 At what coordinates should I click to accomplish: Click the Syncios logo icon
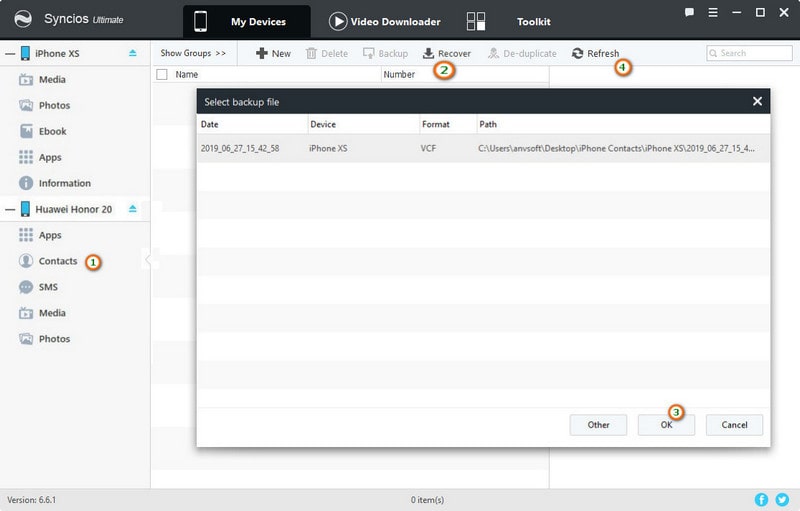click(22, 19)
